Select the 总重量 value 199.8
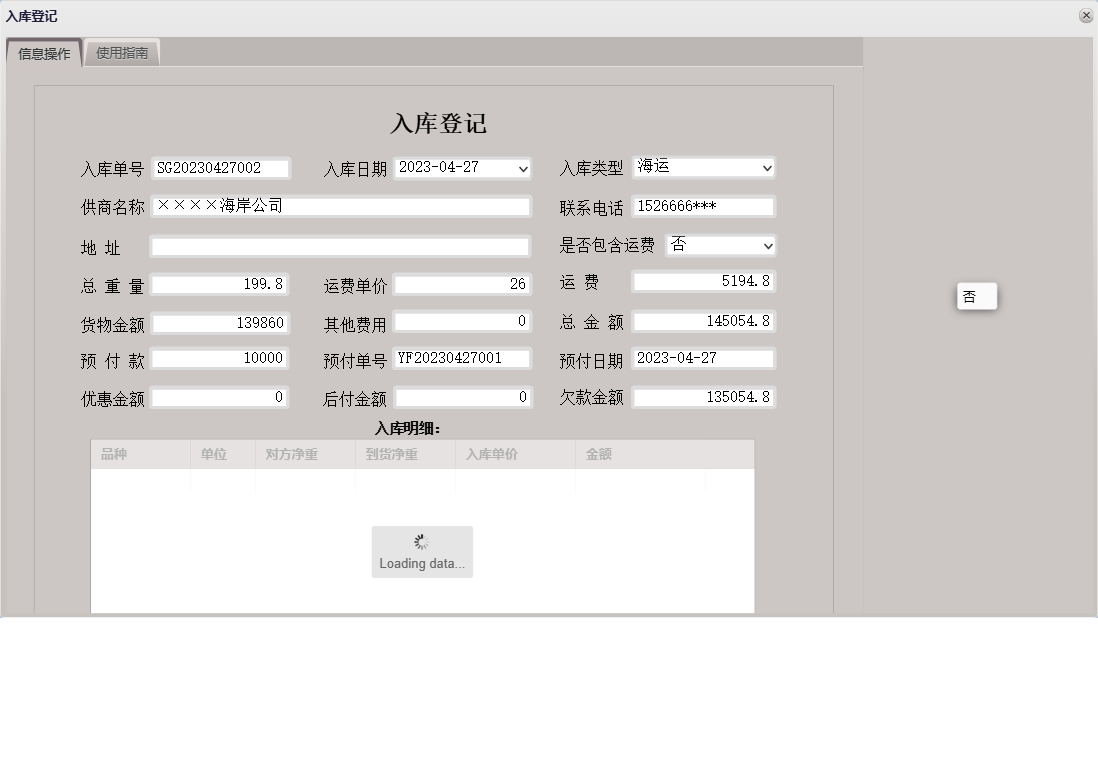The height and width of the screenshot is (762, 1098). click(x=221, y=283)
